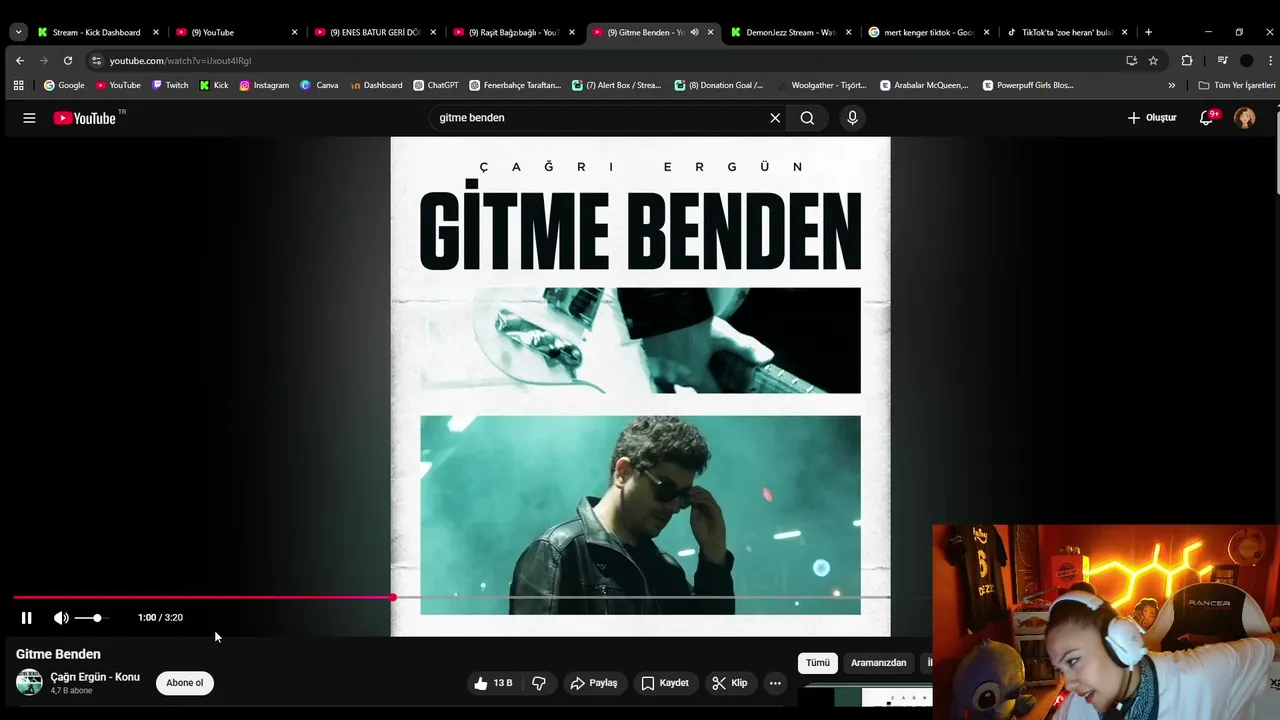The image size is (1280, 720).
Task: Open the Kick bookmark
Action: [x=214, y=85]
